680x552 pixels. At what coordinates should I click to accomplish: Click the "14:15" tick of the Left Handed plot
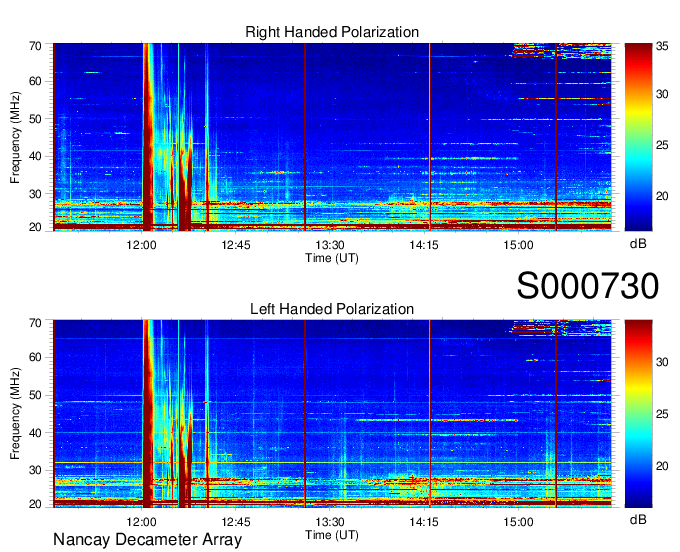[424, 522]
